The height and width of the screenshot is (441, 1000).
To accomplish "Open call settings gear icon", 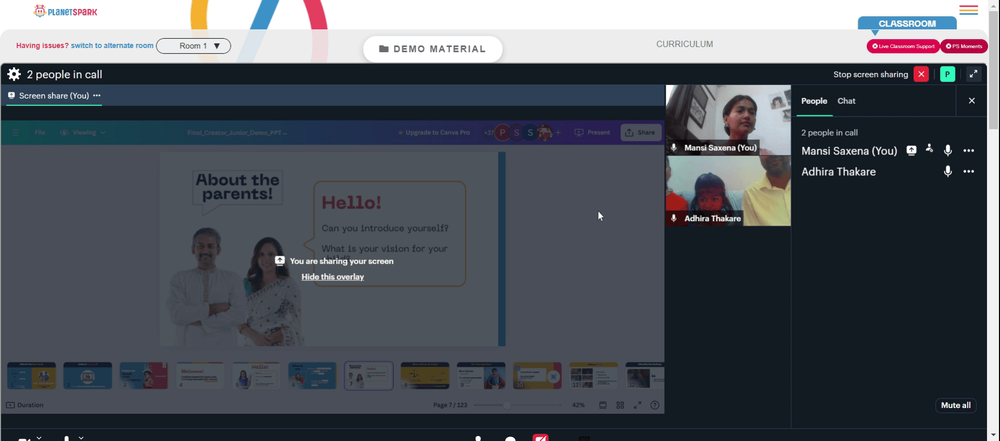I will [x=14, y=75].
